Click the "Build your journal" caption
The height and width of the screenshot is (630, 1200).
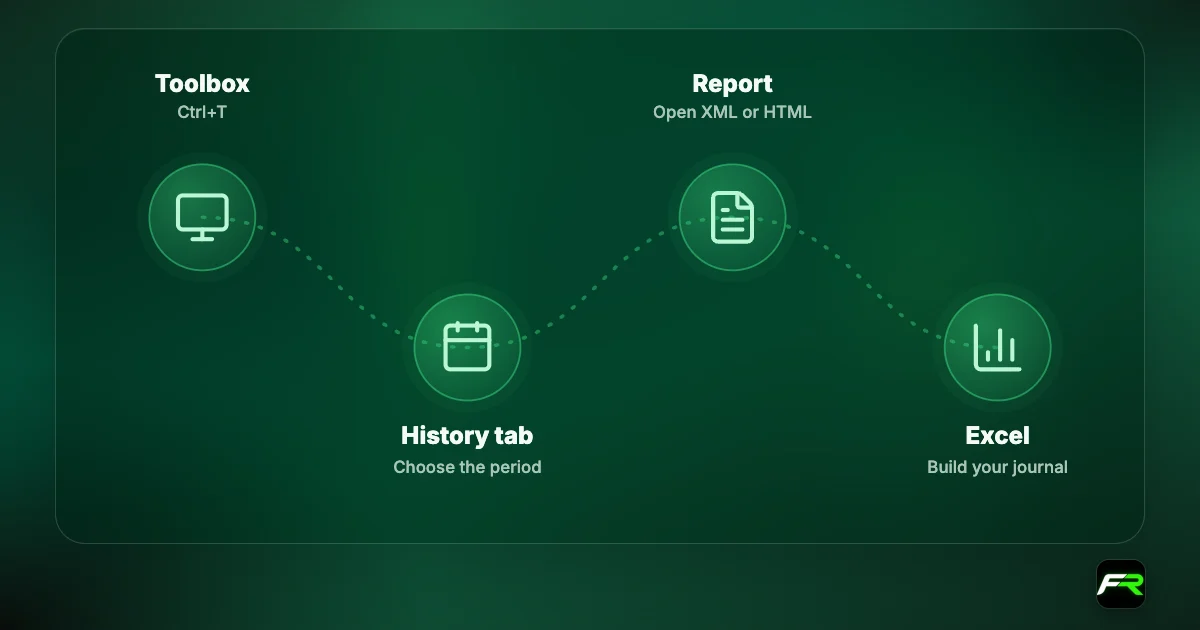coord(997,467)
